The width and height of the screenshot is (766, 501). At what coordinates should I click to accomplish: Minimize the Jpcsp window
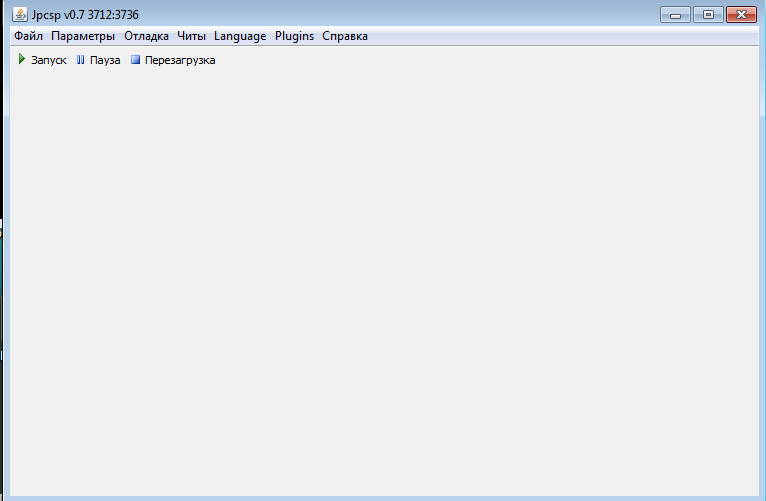[x=675, y=15]
